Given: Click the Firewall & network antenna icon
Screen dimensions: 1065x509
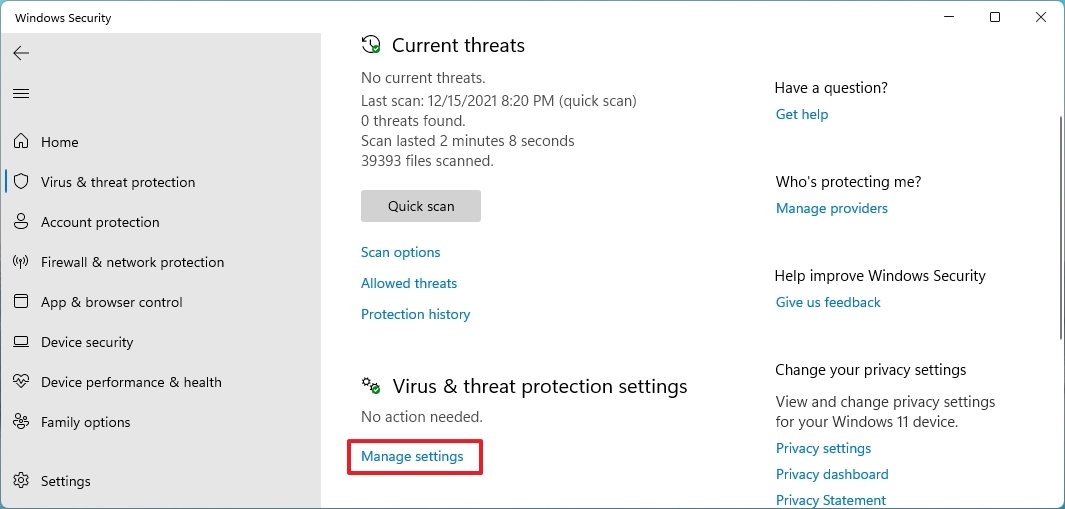Looking at the screenshot, I should click(22, 262).
